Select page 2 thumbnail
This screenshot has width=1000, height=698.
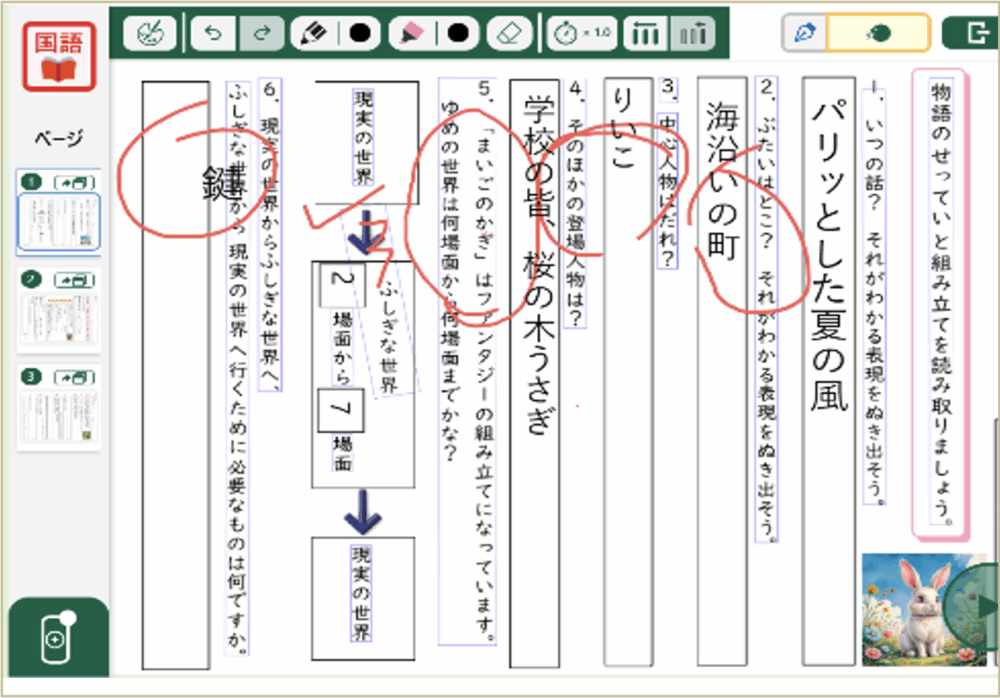(60, 319)
